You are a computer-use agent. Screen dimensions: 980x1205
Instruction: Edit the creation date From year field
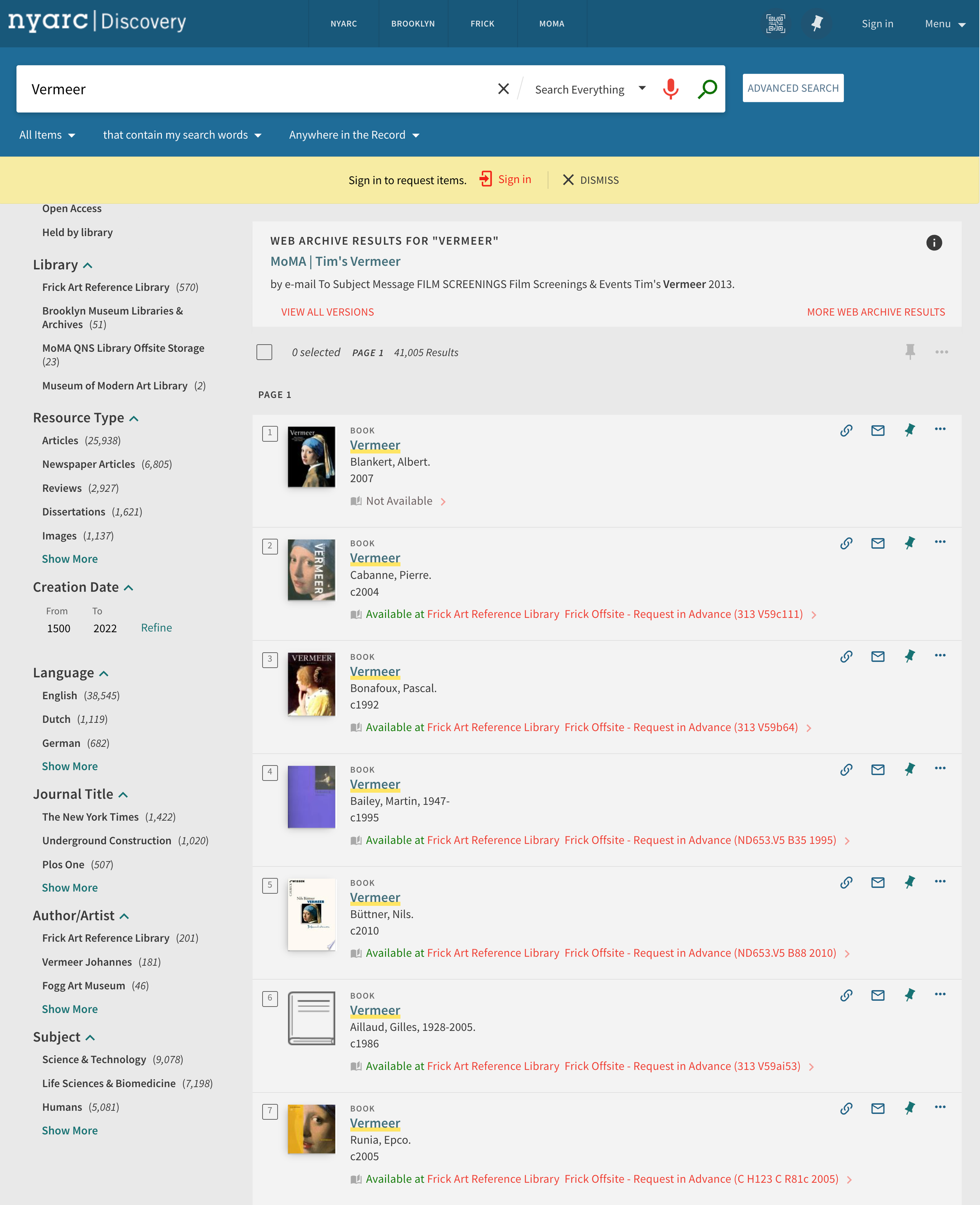point(59,628)
